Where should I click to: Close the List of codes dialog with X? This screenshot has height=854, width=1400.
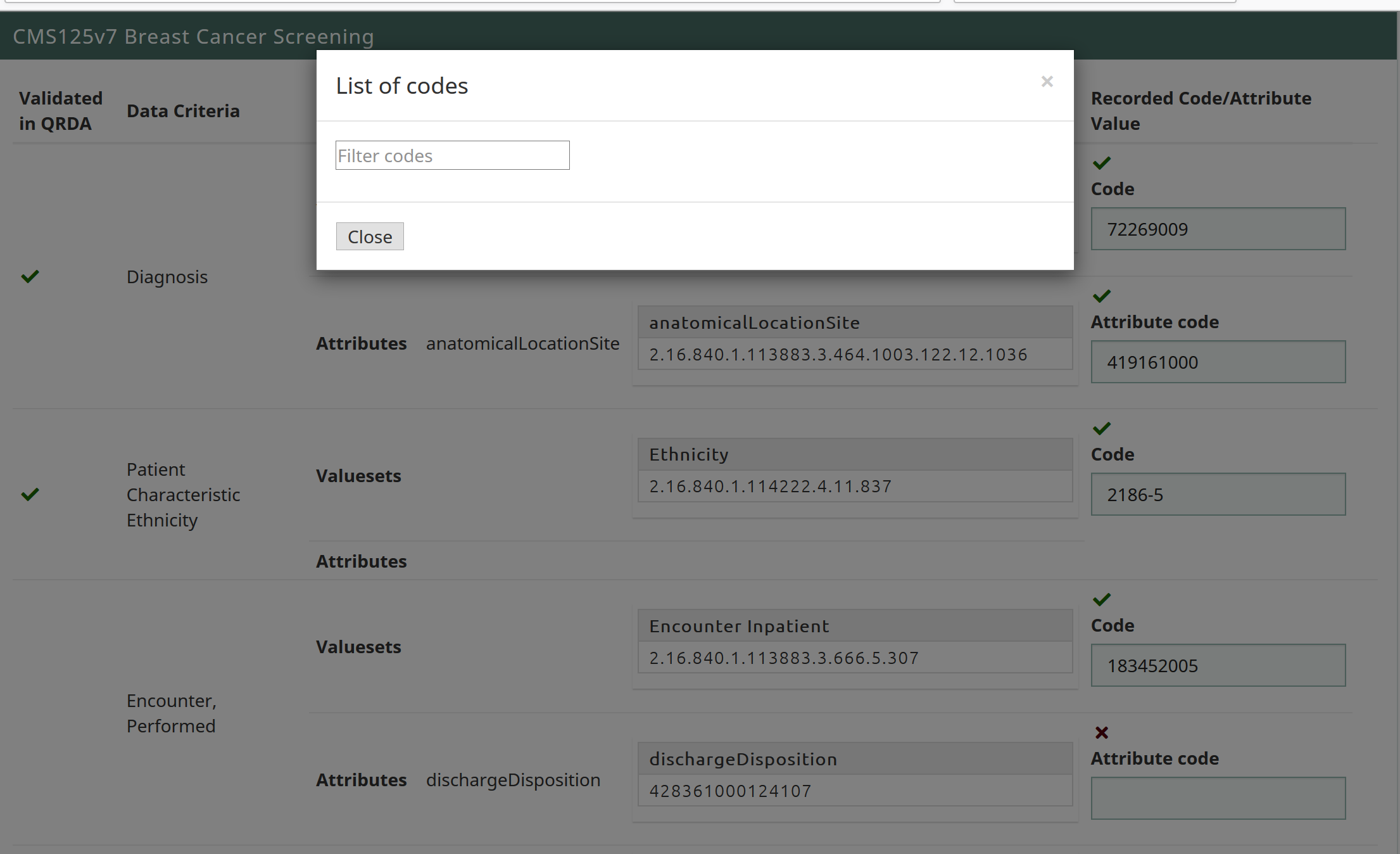[x=1047, y=82]
